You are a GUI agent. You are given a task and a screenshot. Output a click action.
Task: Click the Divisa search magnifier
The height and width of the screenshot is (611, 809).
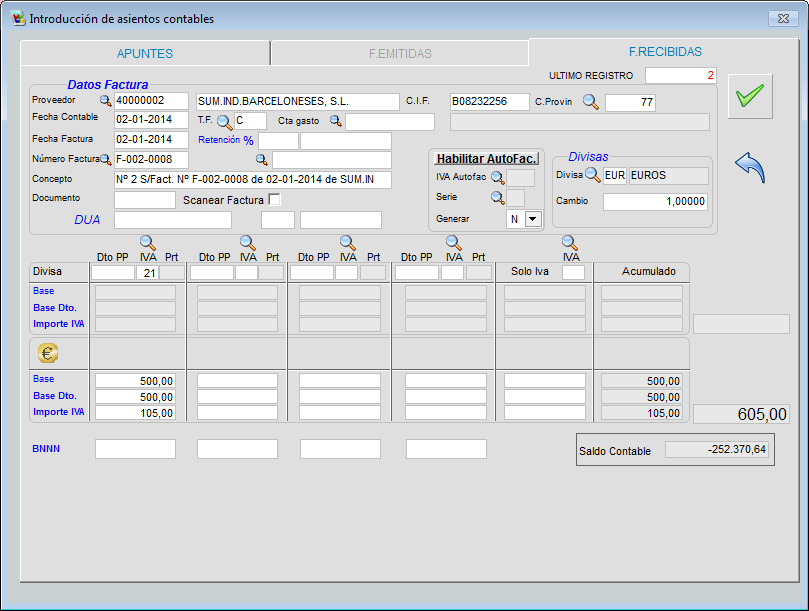click(592, 176)
